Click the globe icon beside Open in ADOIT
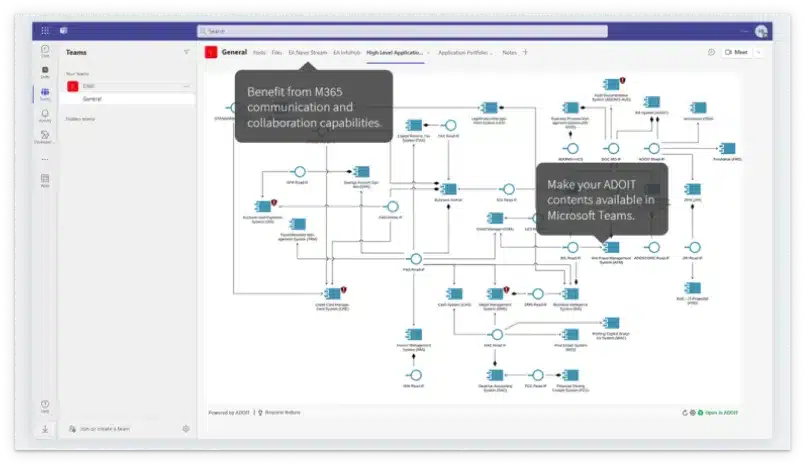This screenshot has width=806, height=467. [x=692, y=413]
